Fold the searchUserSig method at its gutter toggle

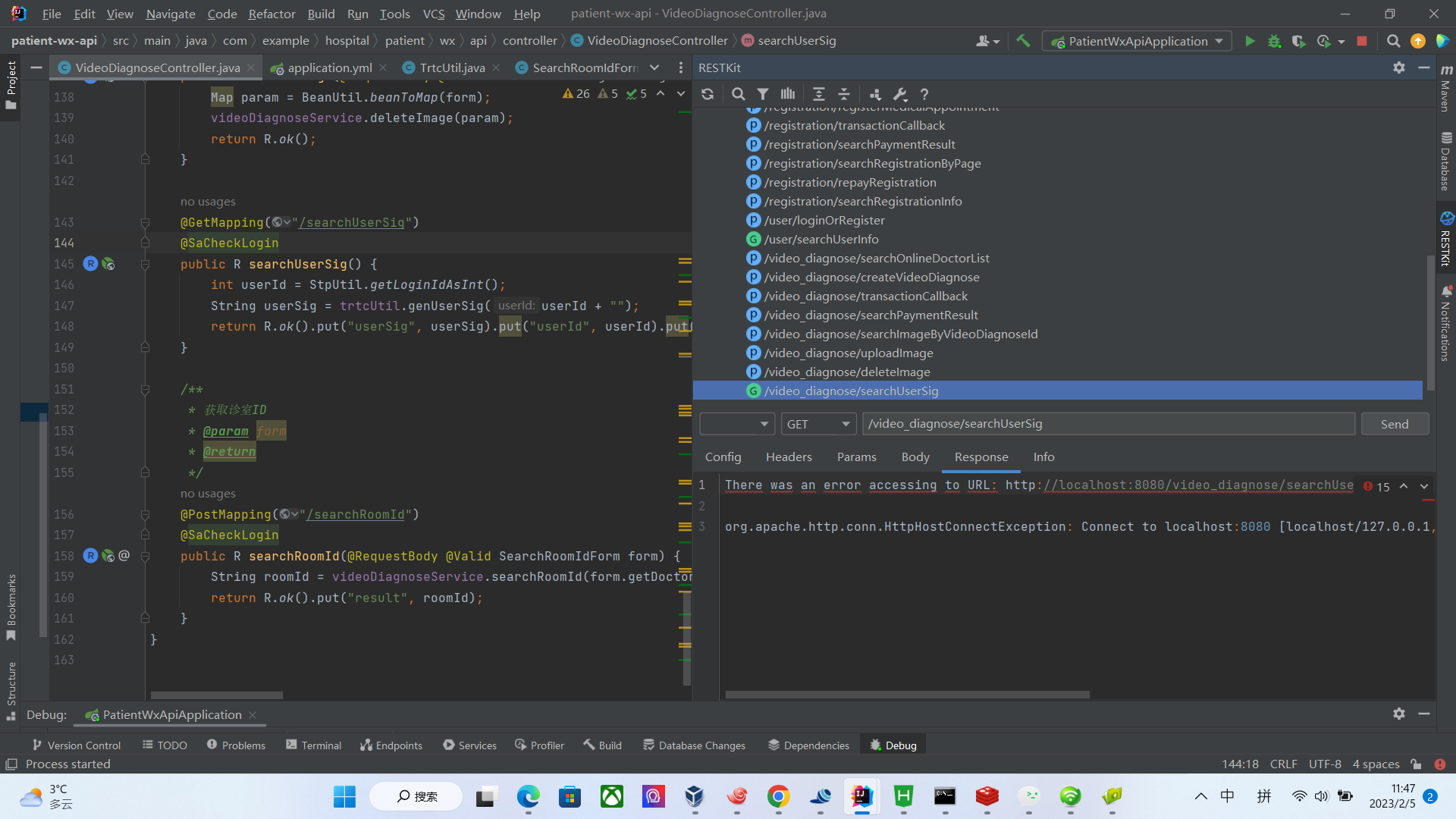[145, 264]
